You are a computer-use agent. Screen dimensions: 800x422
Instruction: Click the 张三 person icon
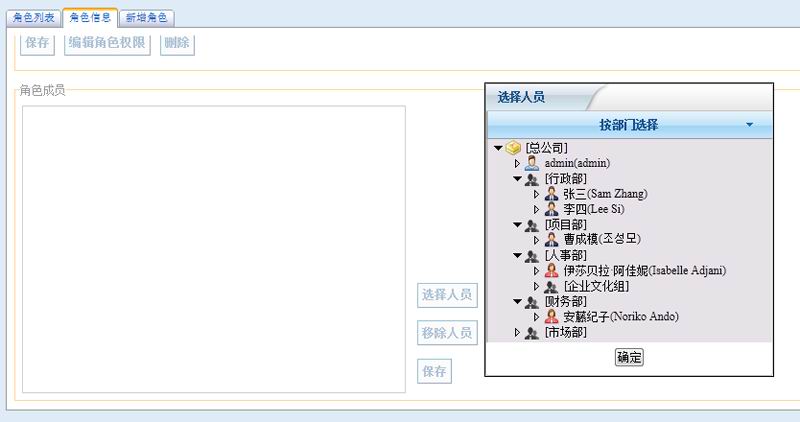pyautogui.click(x=551, y=194)
